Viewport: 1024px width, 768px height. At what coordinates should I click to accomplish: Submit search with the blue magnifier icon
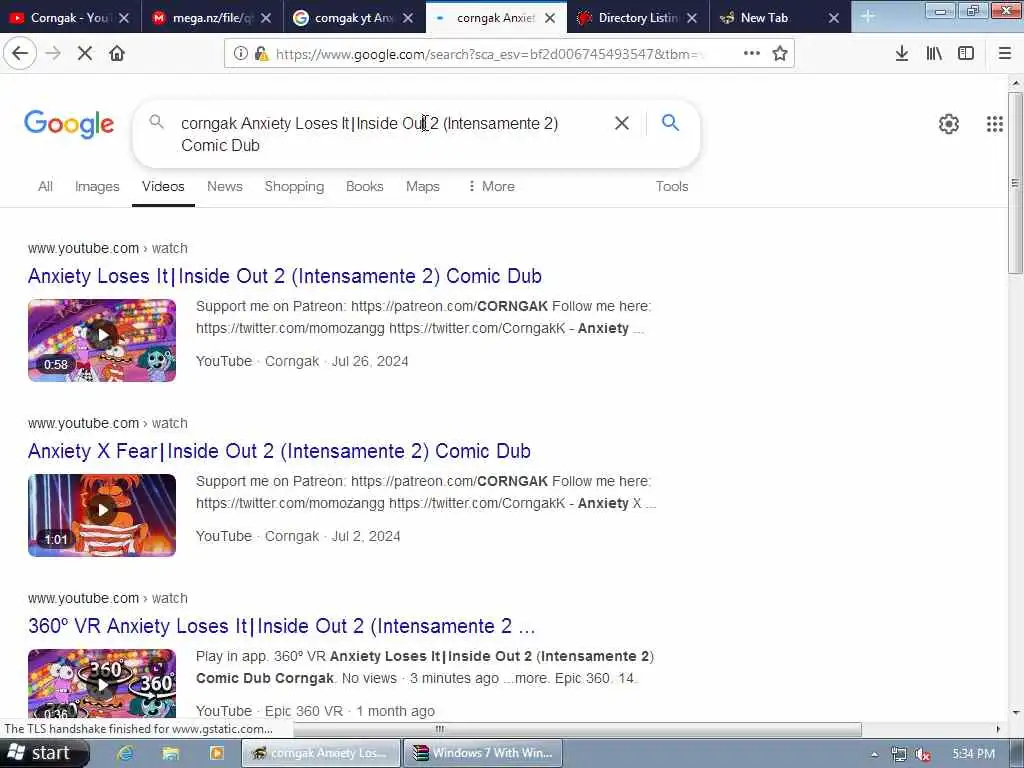point(670,123)
